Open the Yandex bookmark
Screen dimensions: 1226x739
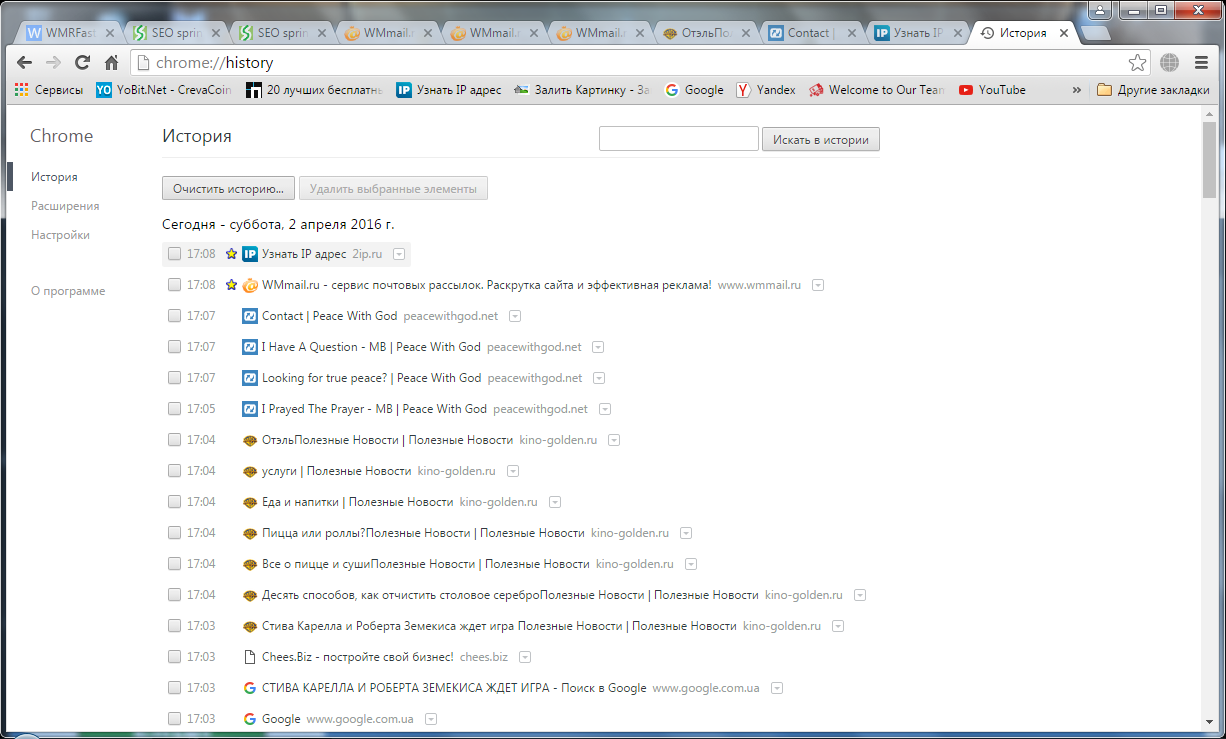[x=766, y=90]
